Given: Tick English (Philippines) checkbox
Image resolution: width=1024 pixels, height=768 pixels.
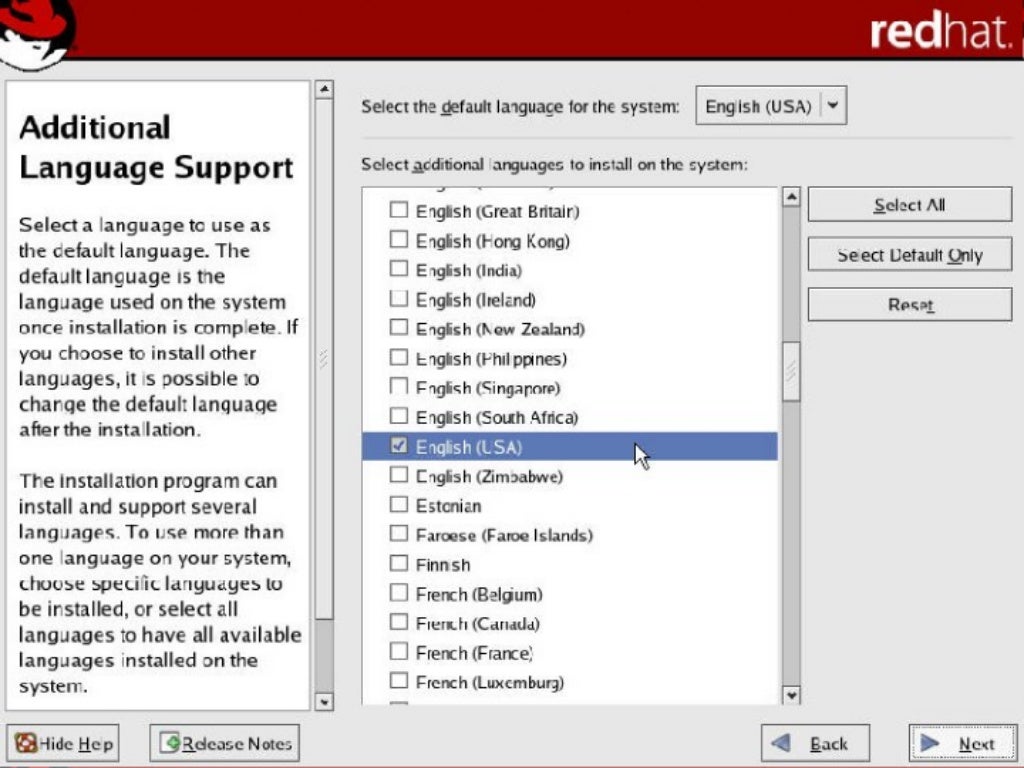Looking at the screenshot, I should [398, 357].
